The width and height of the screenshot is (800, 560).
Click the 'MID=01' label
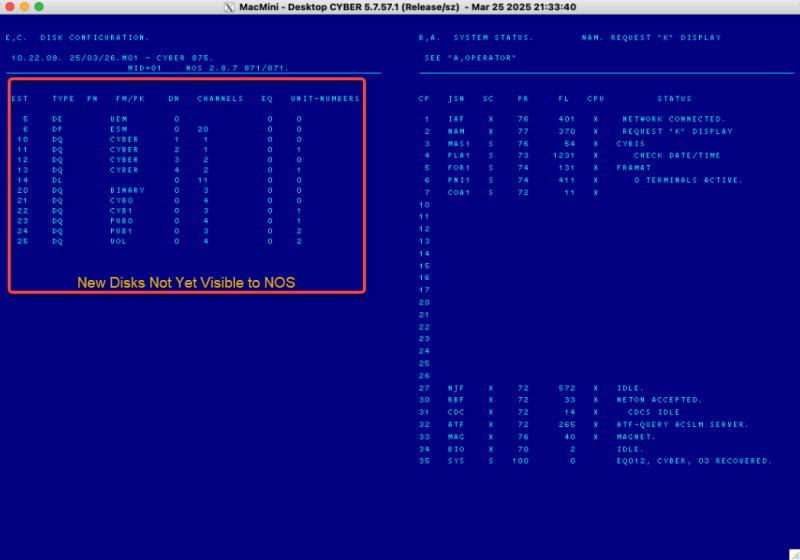pyautogui.click(x=144, y=68)
